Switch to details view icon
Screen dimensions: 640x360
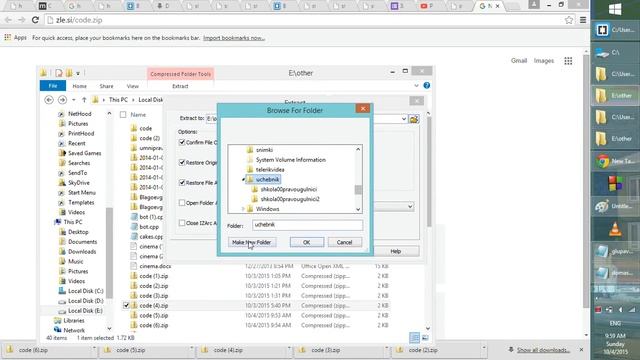(414, 338)
